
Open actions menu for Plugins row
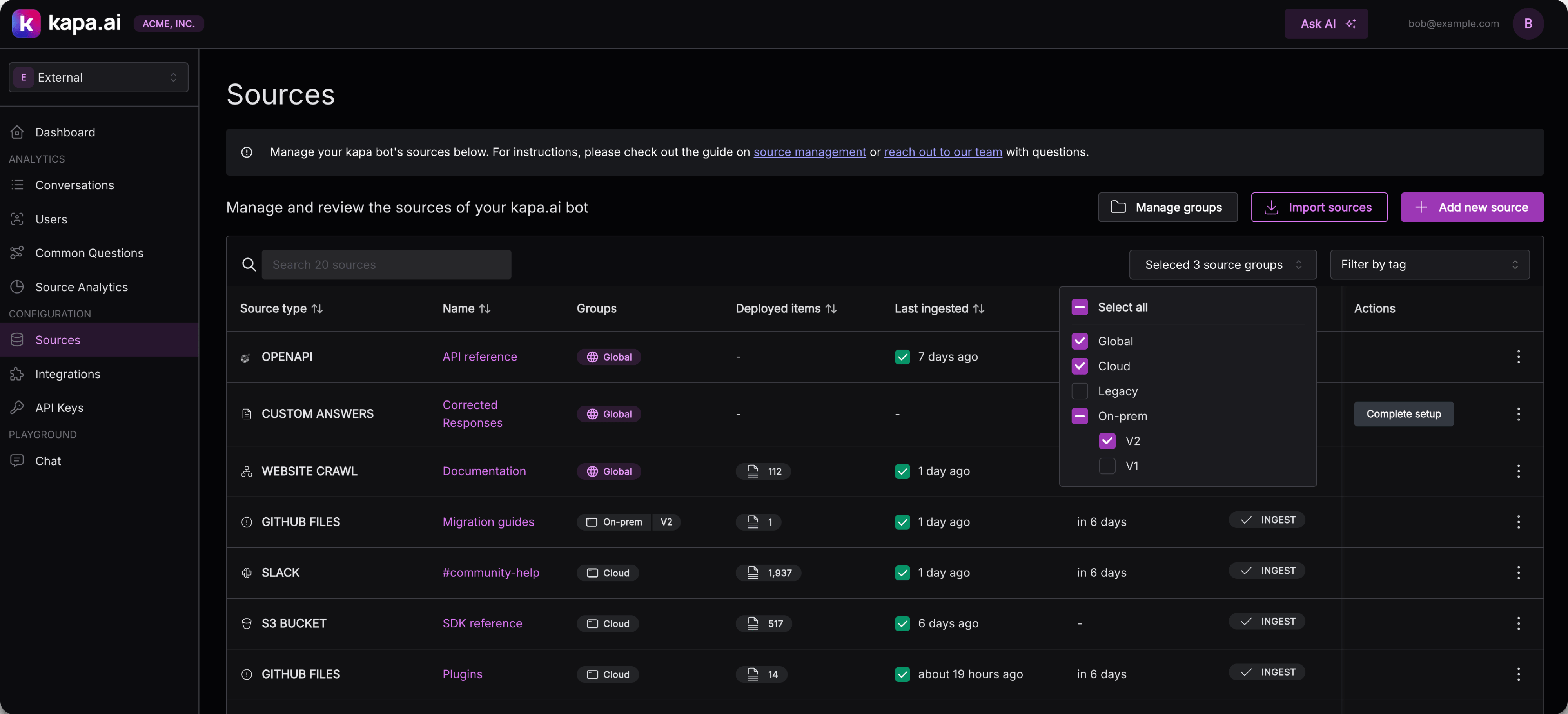[x=1518, y=674]
